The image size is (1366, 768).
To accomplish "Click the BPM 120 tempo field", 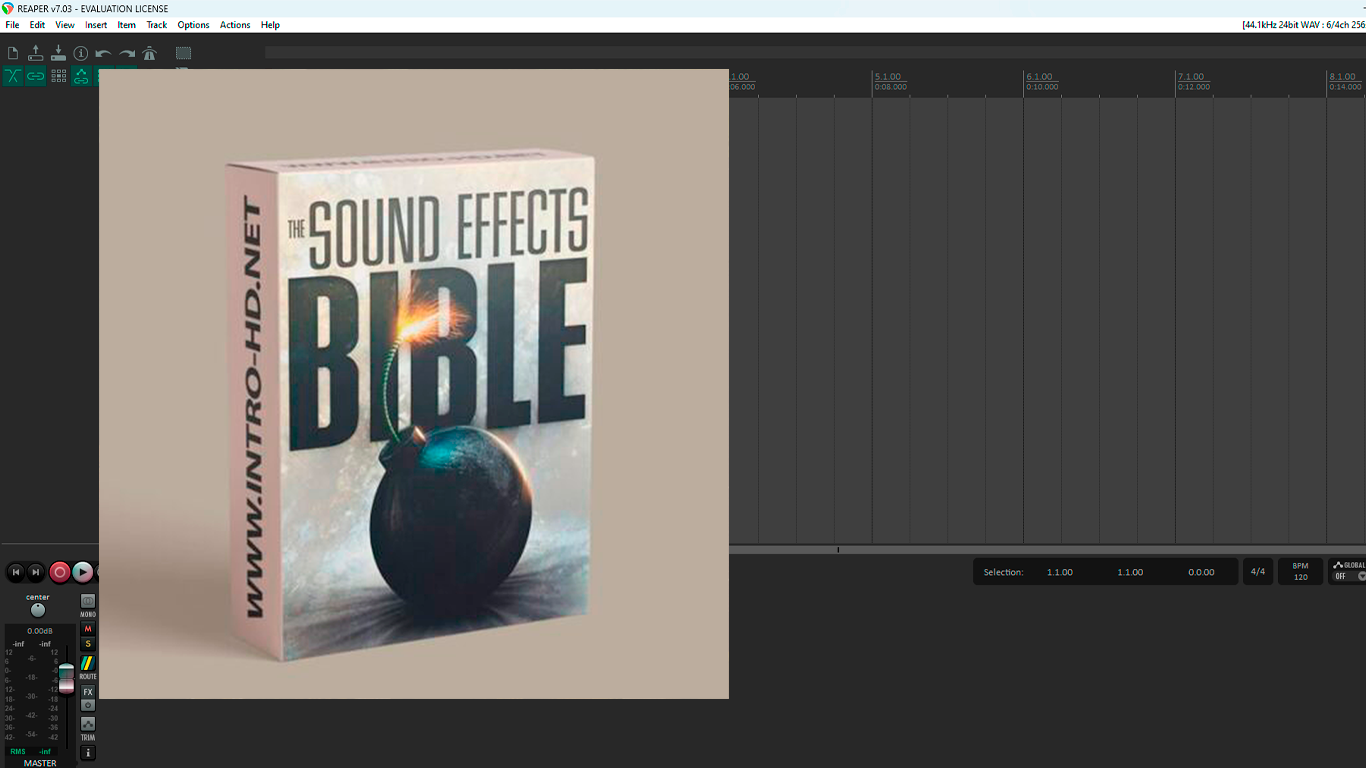I will tap(1300, 572).
